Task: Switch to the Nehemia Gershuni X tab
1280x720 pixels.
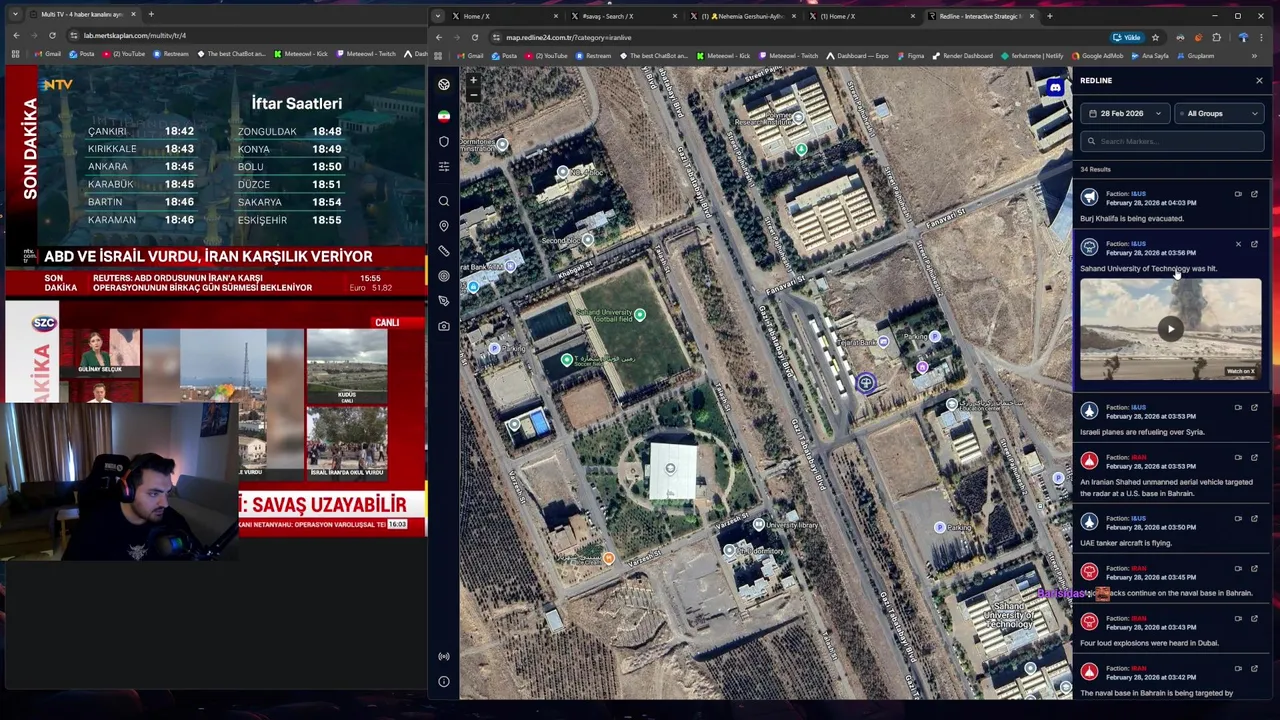Action: point(744,16)
